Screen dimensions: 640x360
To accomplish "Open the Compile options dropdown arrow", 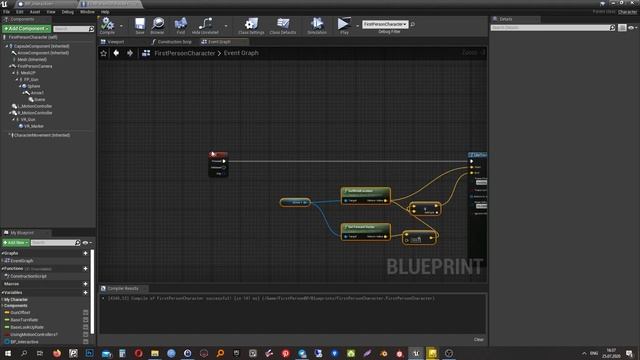I will [121, 26].
